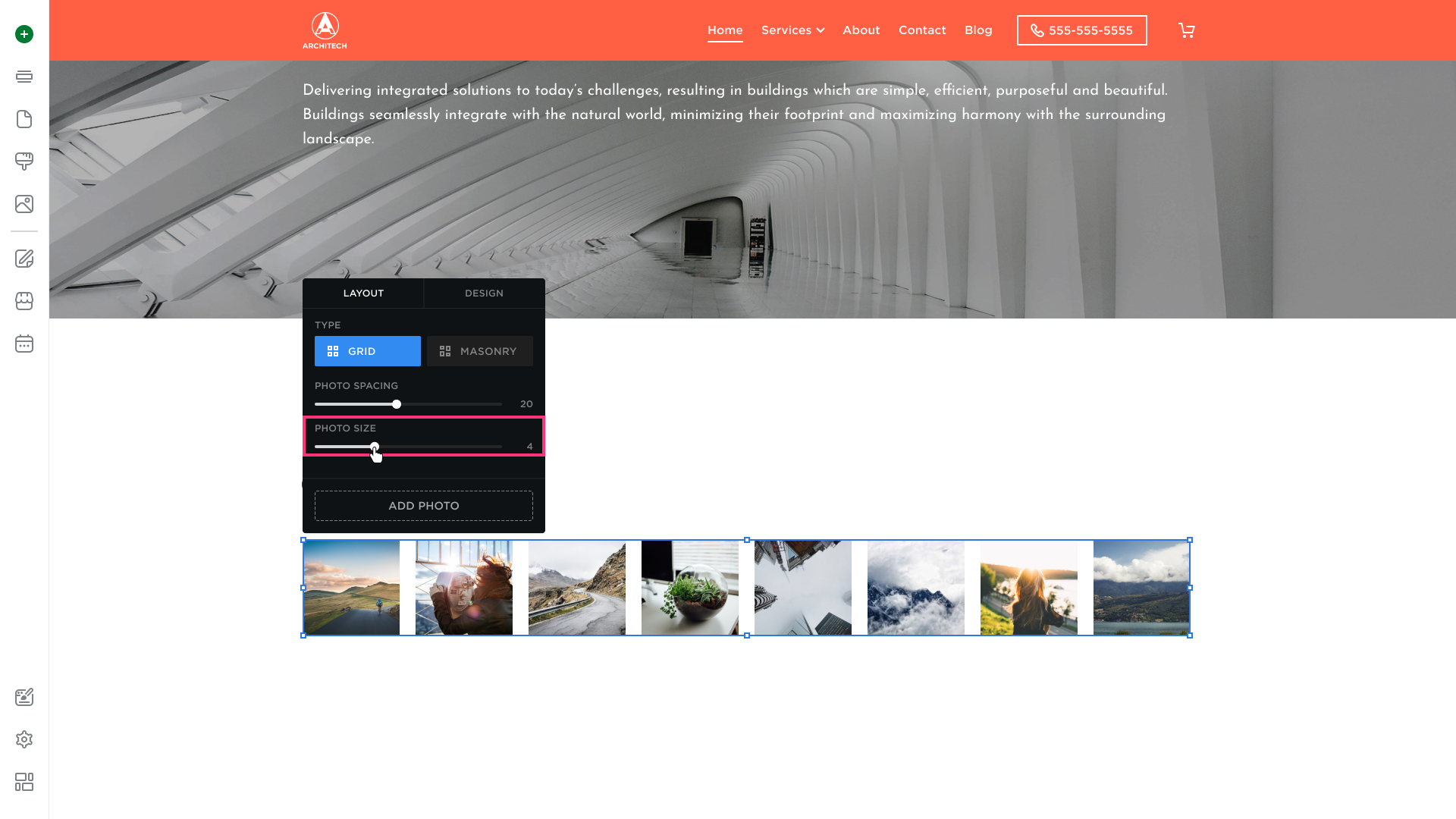The width and height of the screenshot is (1456, 819).
Task: Open the blog edit pencil icon
Action: tap(24, 259)
